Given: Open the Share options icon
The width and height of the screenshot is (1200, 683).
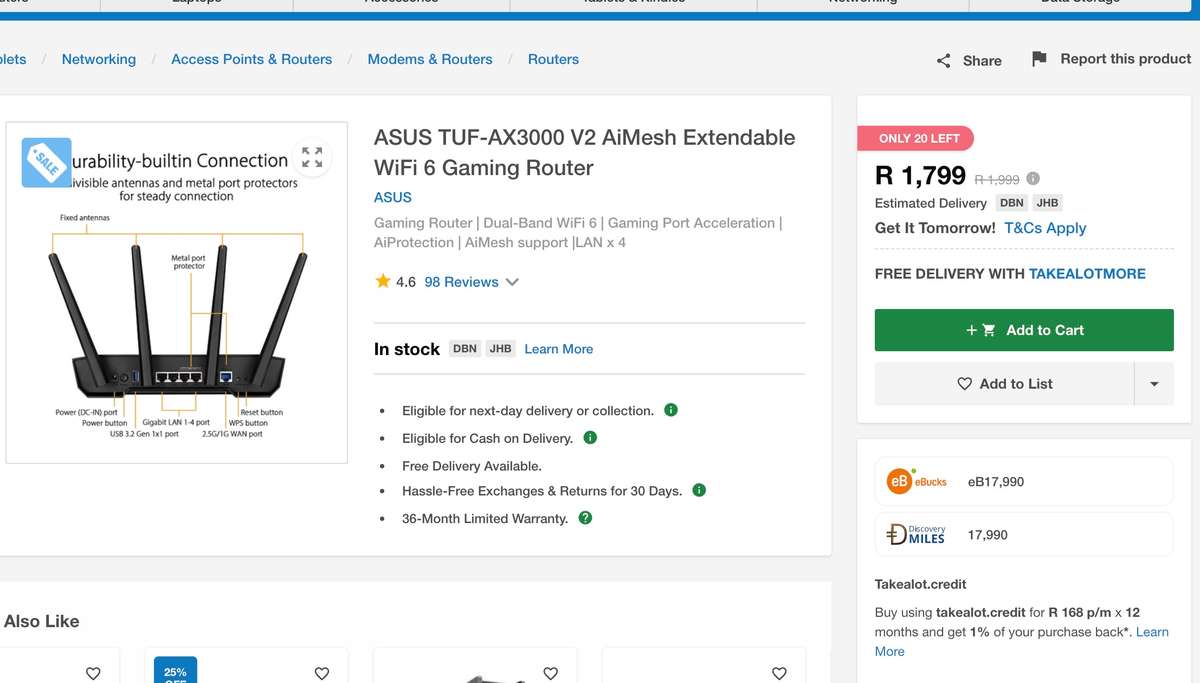Looking at the screenshot, I should 941,60.
